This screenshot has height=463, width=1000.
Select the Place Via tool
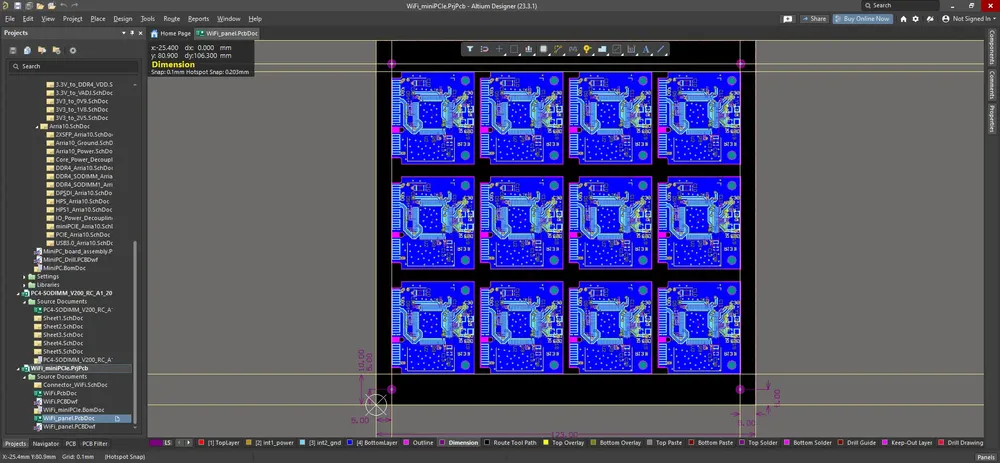(587, 49)
